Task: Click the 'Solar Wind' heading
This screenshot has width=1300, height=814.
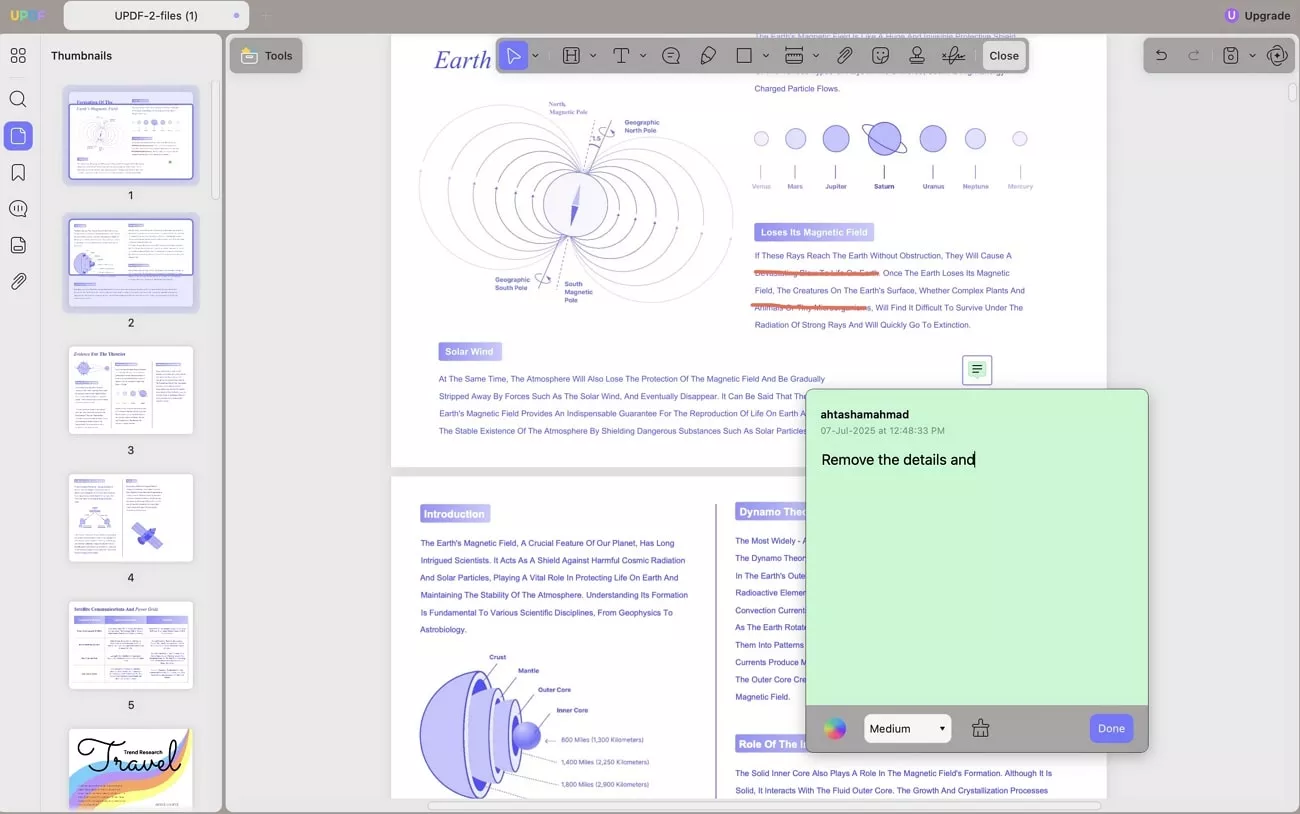Action: [469, 352]
